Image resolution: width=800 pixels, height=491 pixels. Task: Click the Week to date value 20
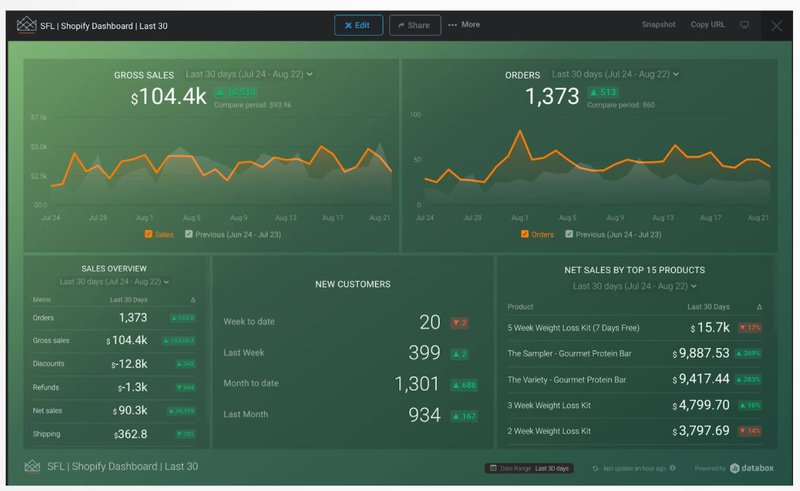coord(430,322)
